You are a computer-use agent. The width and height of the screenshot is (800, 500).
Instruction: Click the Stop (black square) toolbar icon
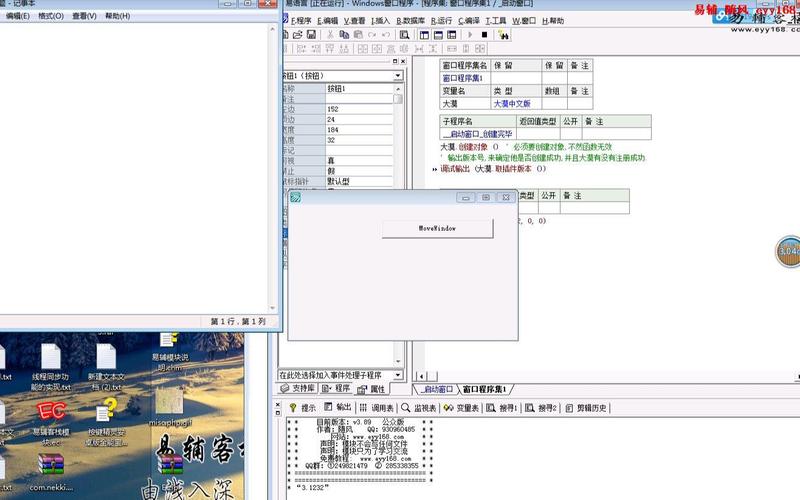point(485,35)
